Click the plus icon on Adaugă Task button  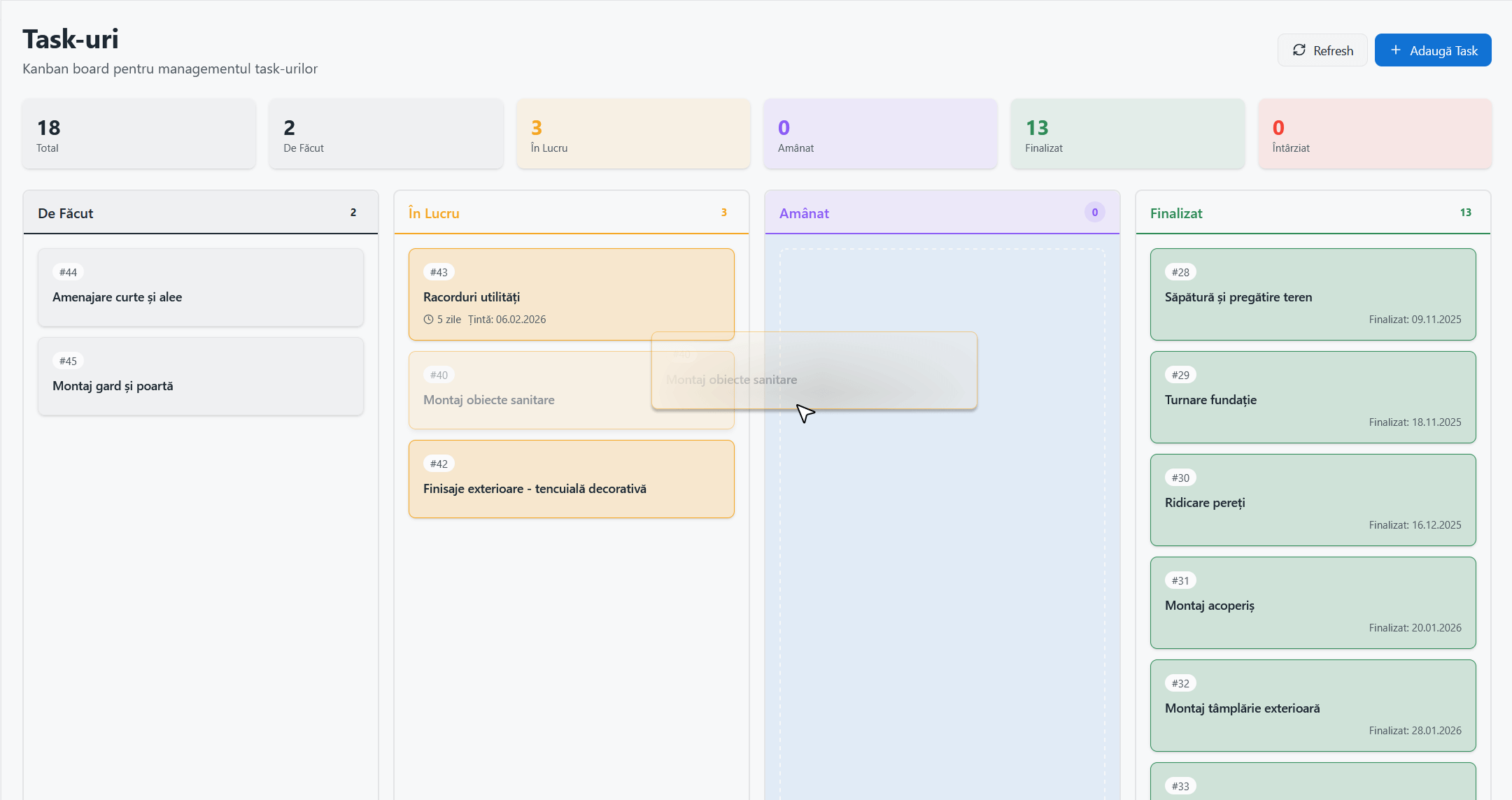click(x=1397, y=50)
